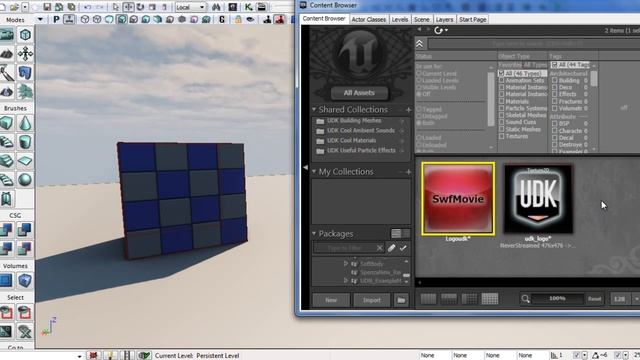Click the All Assets button
This screenshot has height=360, width=640.
click(x=359, y=93)
